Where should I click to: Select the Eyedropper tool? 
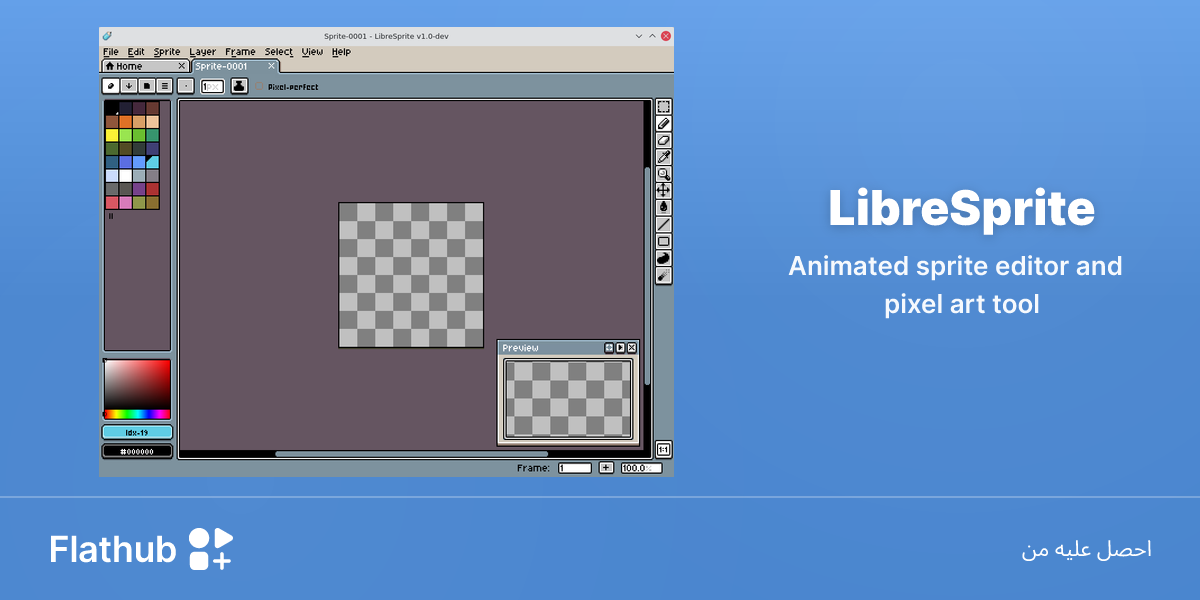click(x=663, y=157)
